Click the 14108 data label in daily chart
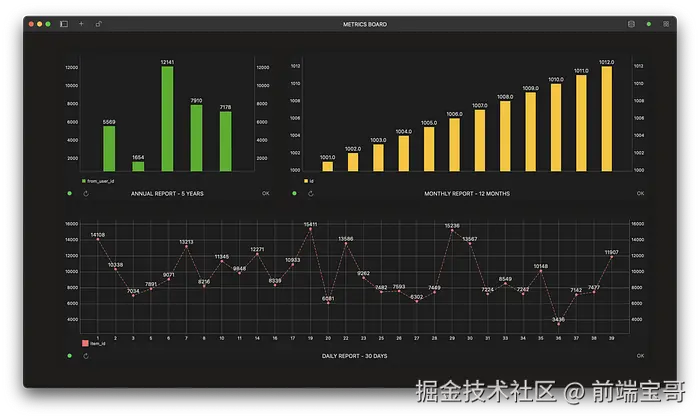 tap(98, 235)
